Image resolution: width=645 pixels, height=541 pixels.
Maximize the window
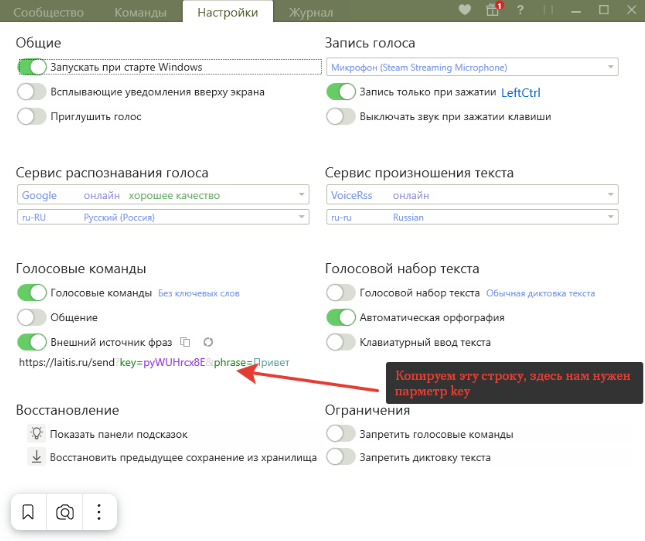(603, 9)
